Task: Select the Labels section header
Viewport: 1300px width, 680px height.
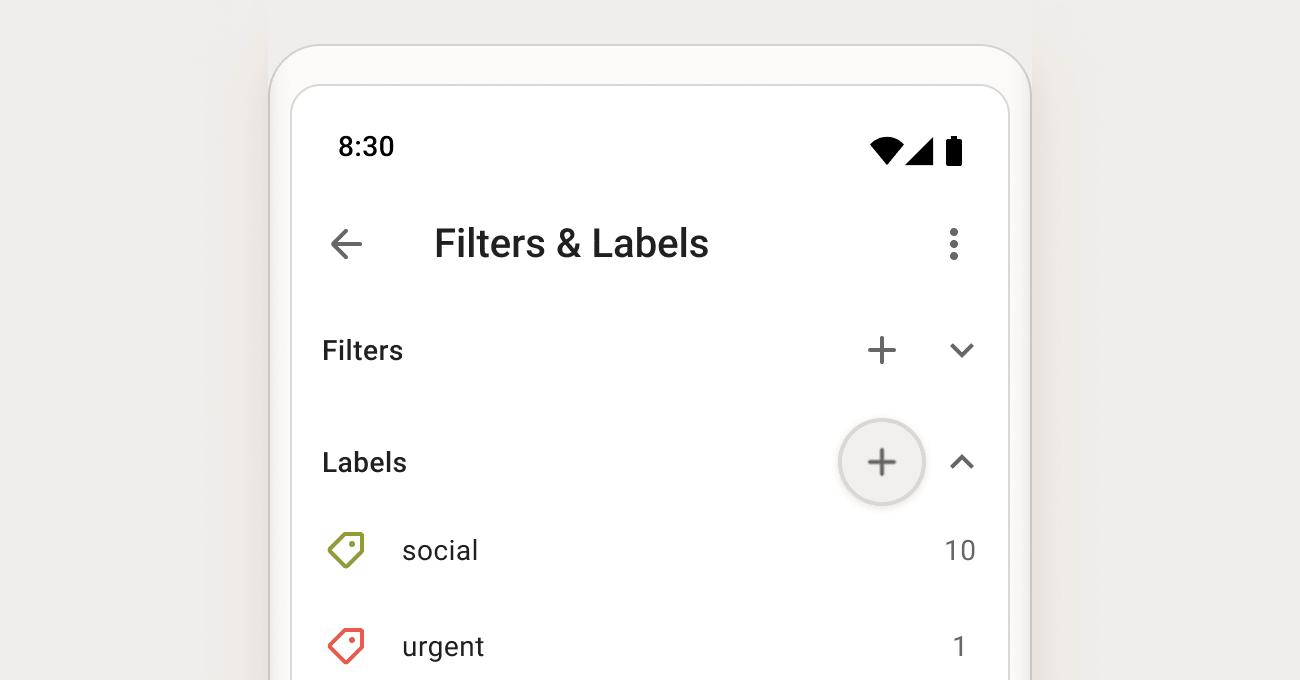Action: click(364, 462)
